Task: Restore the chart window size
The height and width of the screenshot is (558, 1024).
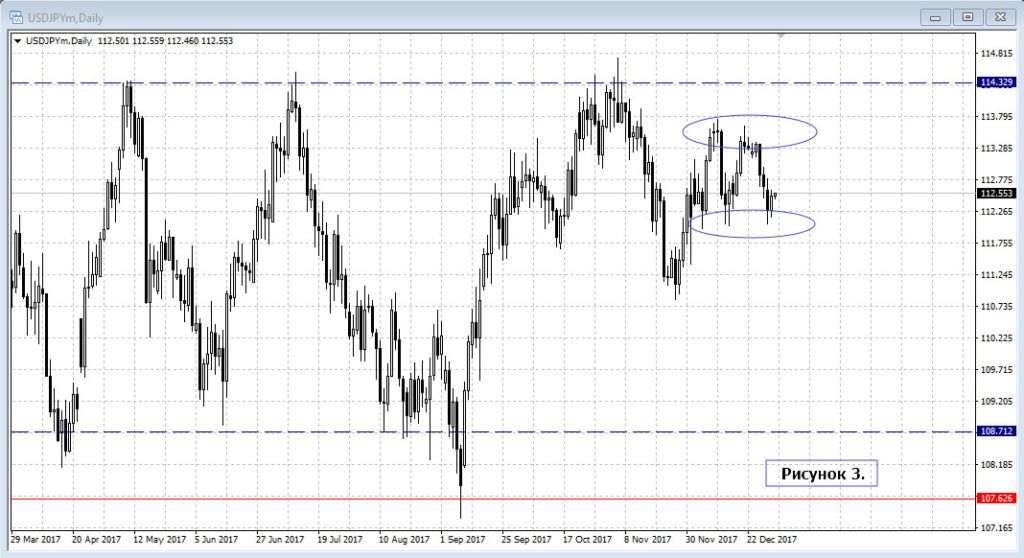Action: 967,16
